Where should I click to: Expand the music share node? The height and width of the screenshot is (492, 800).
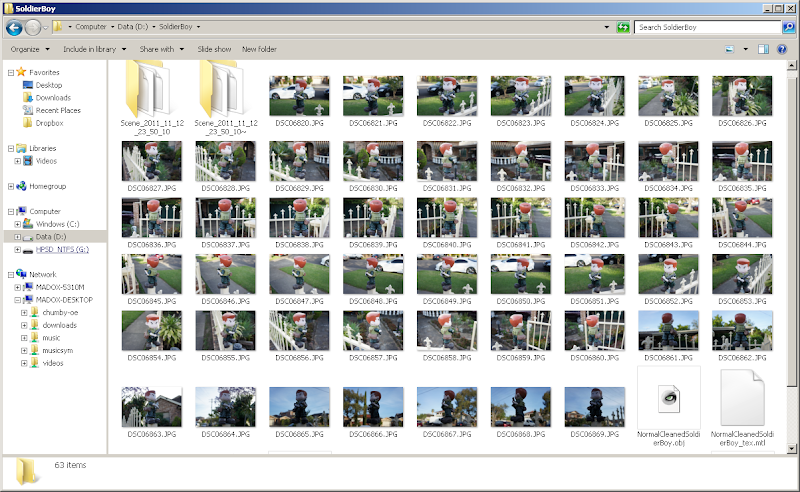click(x=24, y=338)
